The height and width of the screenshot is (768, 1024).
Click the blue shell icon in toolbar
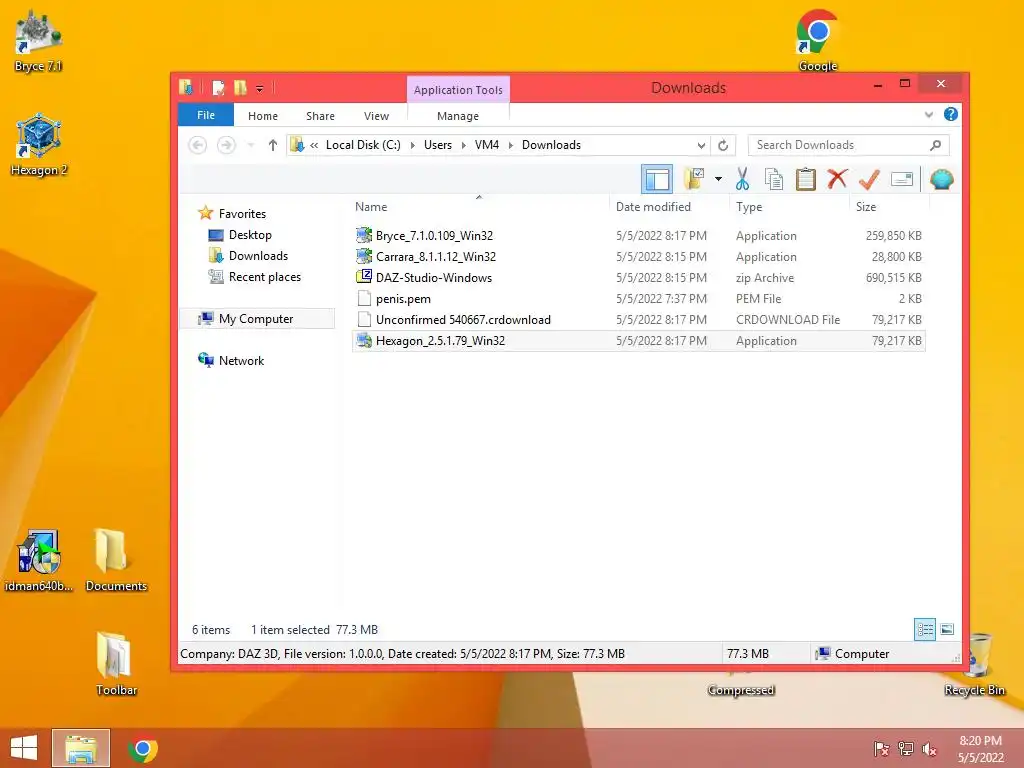(x=942, y=179)
